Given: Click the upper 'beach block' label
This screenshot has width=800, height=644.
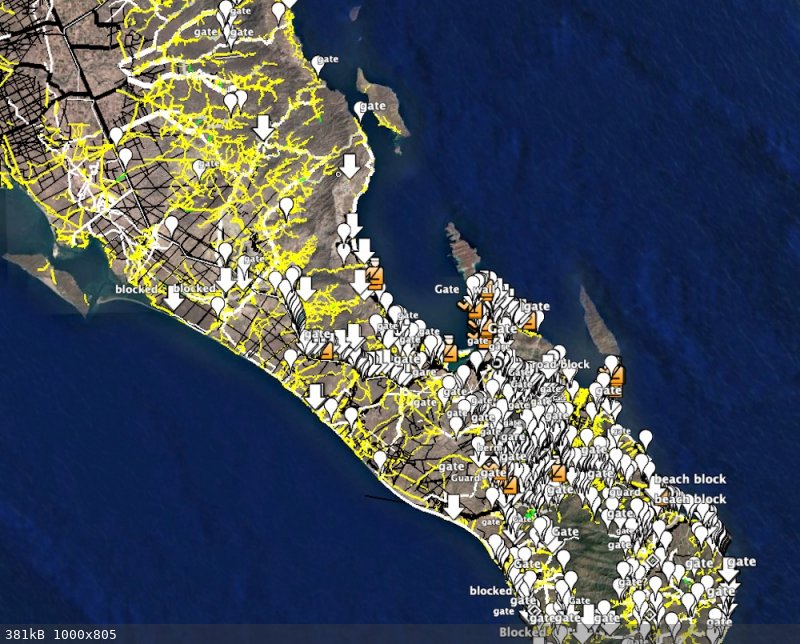Looking at the screenshot, I should pyautogui.click(x=690, y=479).
